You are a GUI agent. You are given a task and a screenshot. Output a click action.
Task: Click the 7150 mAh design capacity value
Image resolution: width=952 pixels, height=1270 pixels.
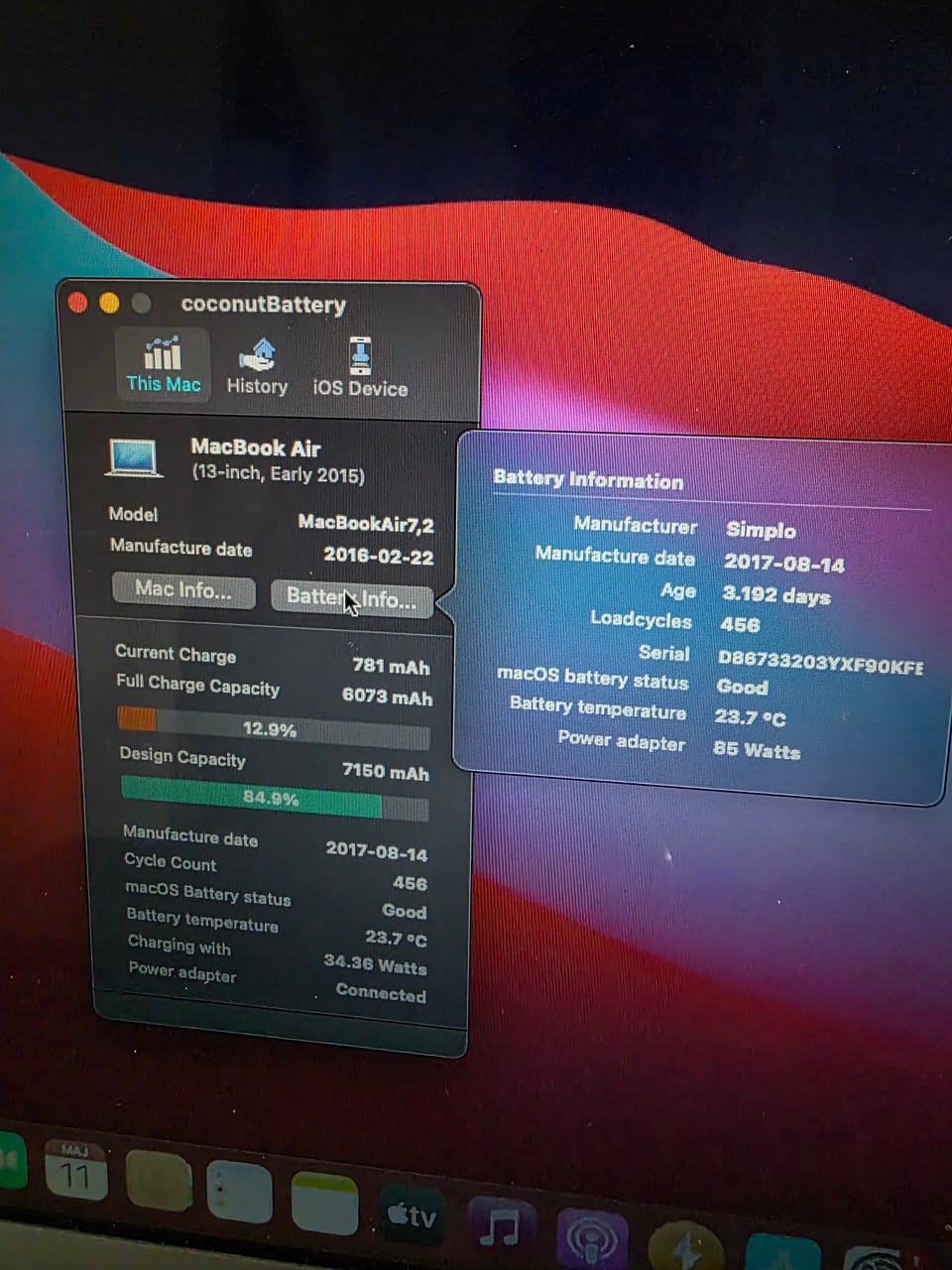click(385, 770)
